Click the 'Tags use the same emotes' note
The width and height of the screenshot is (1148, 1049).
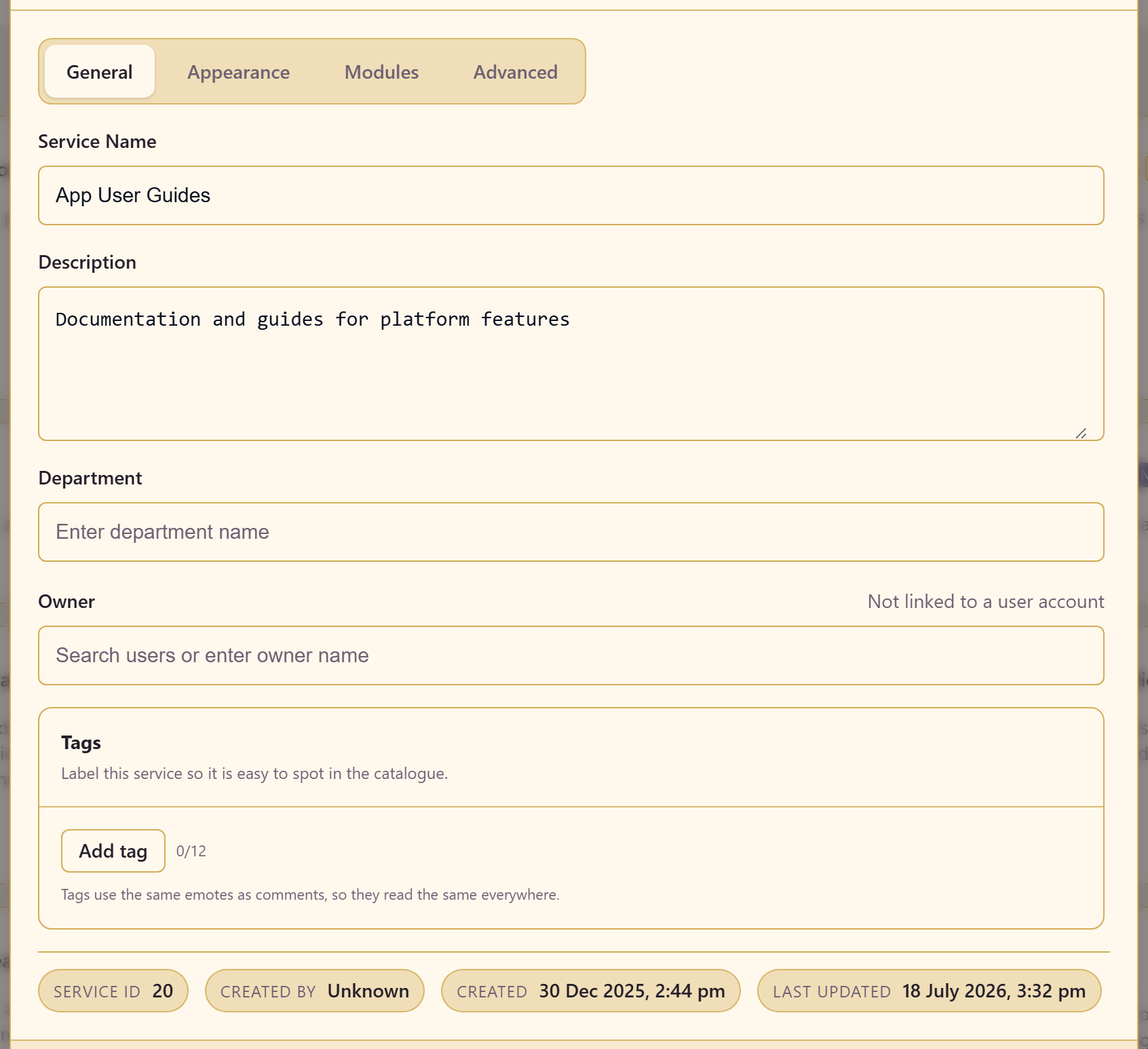point(310,895)
